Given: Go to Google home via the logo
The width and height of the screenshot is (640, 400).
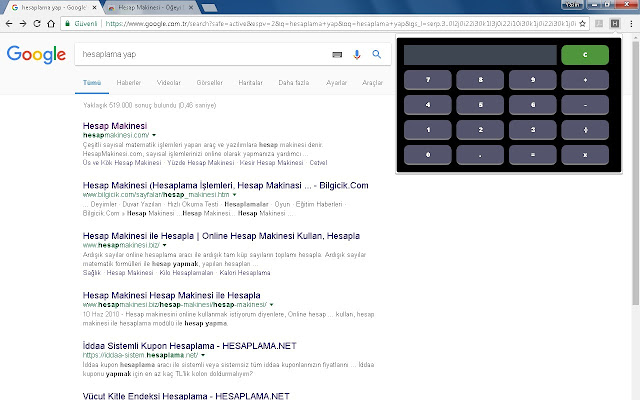Looking at the screenshot, I should click(x=36, y=54).
